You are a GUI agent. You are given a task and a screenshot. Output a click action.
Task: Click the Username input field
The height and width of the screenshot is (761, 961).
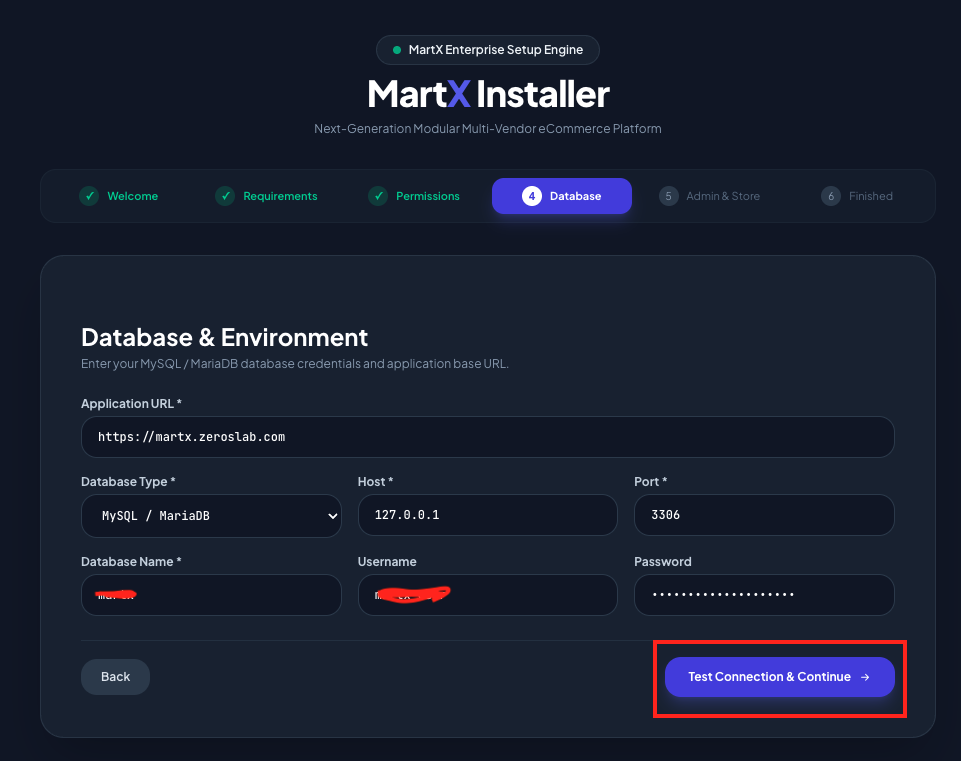click(488, 595)
